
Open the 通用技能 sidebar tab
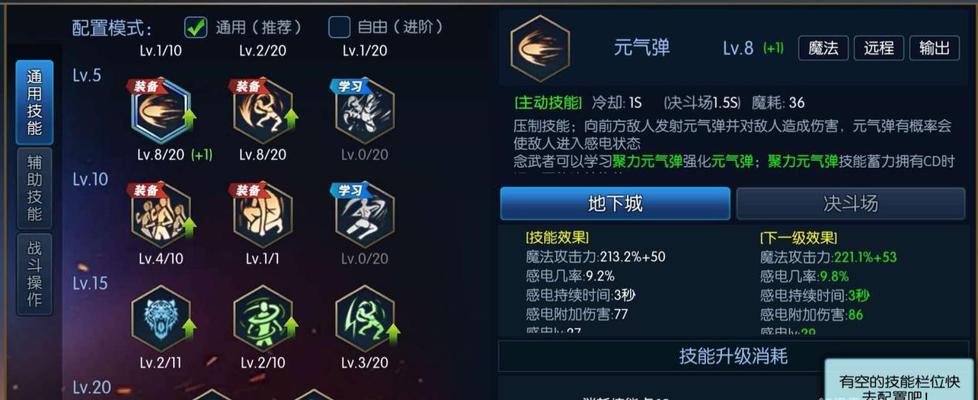[x=35, y=102]
